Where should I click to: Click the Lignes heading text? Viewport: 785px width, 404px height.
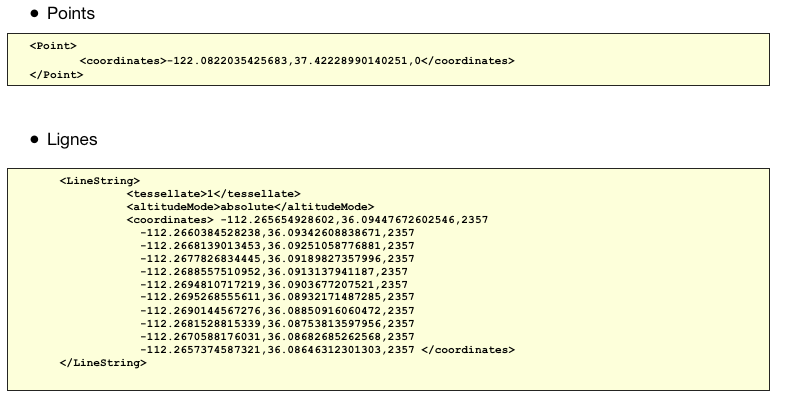click(72, 139)
